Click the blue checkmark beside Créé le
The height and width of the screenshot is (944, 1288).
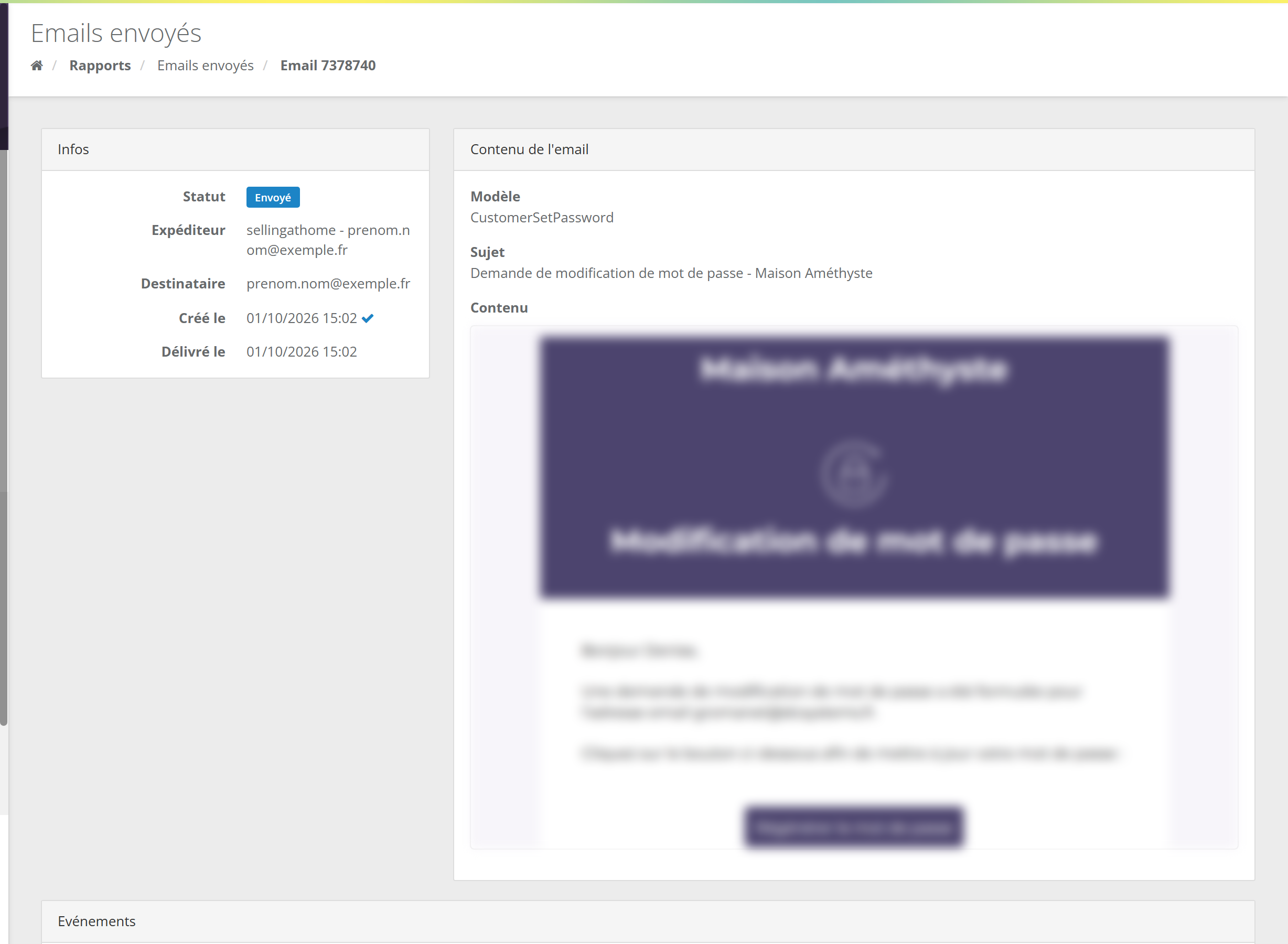coord(368,318)
